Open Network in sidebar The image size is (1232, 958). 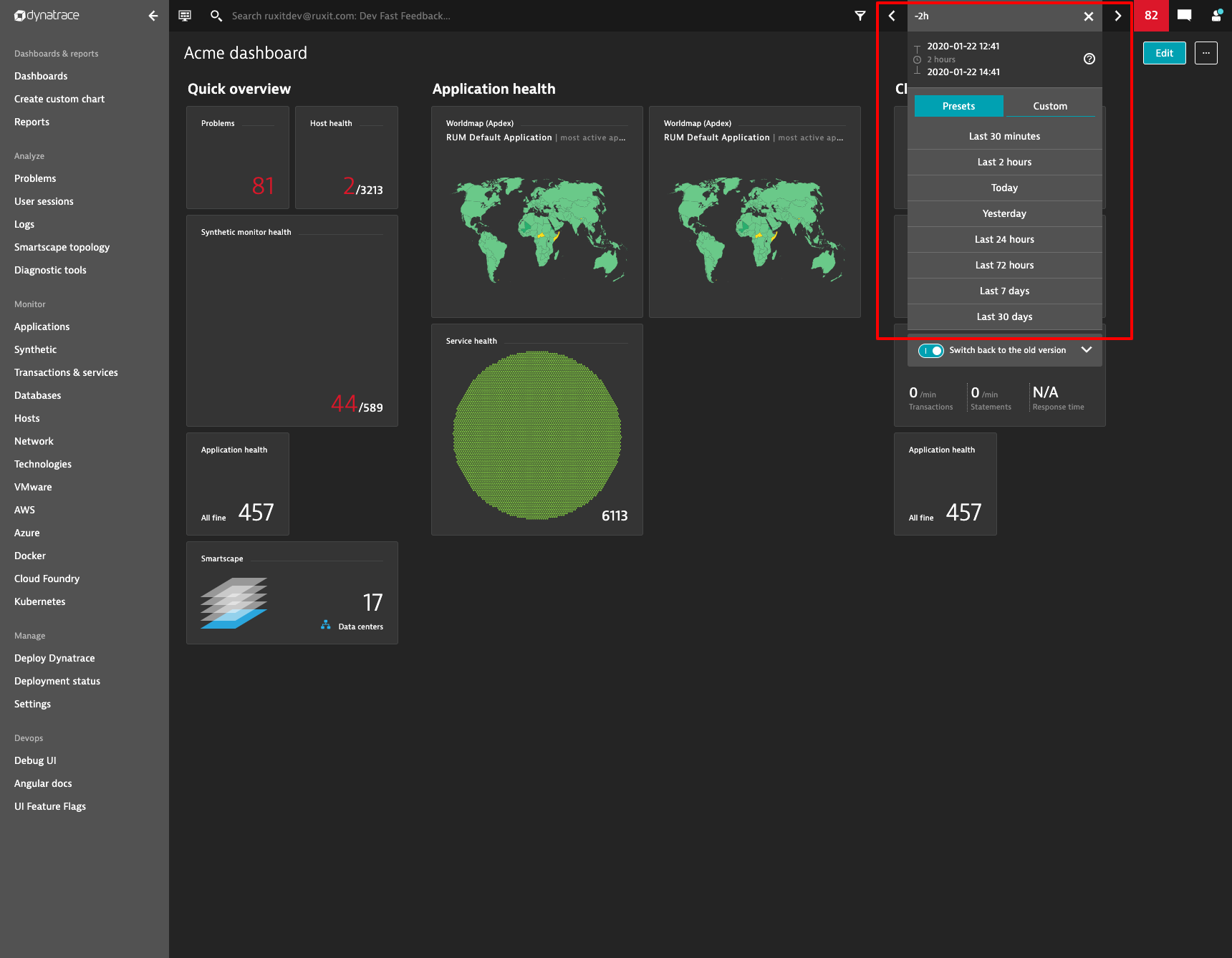click(x=34, y=441)
